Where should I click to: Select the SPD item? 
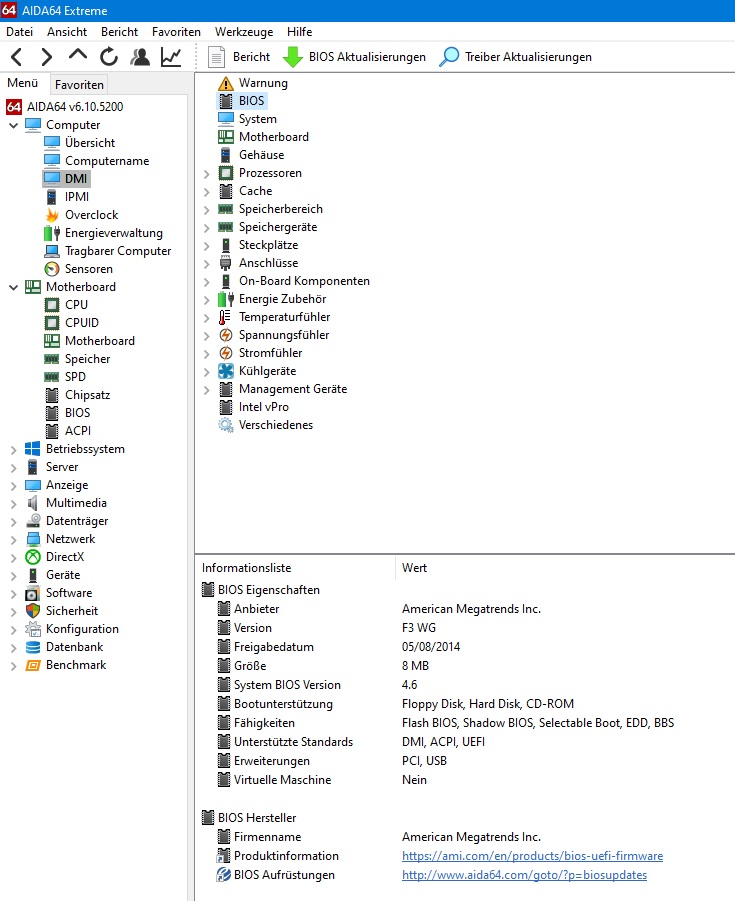pos(65,377)
